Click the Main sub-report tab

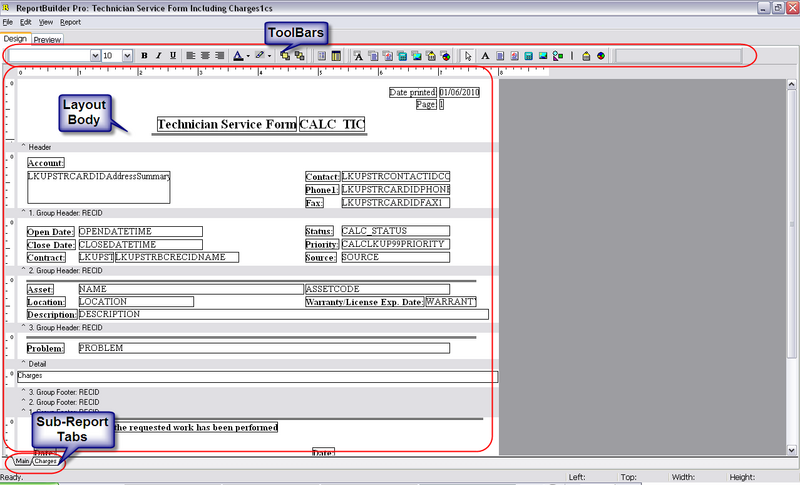pos(22,461)
